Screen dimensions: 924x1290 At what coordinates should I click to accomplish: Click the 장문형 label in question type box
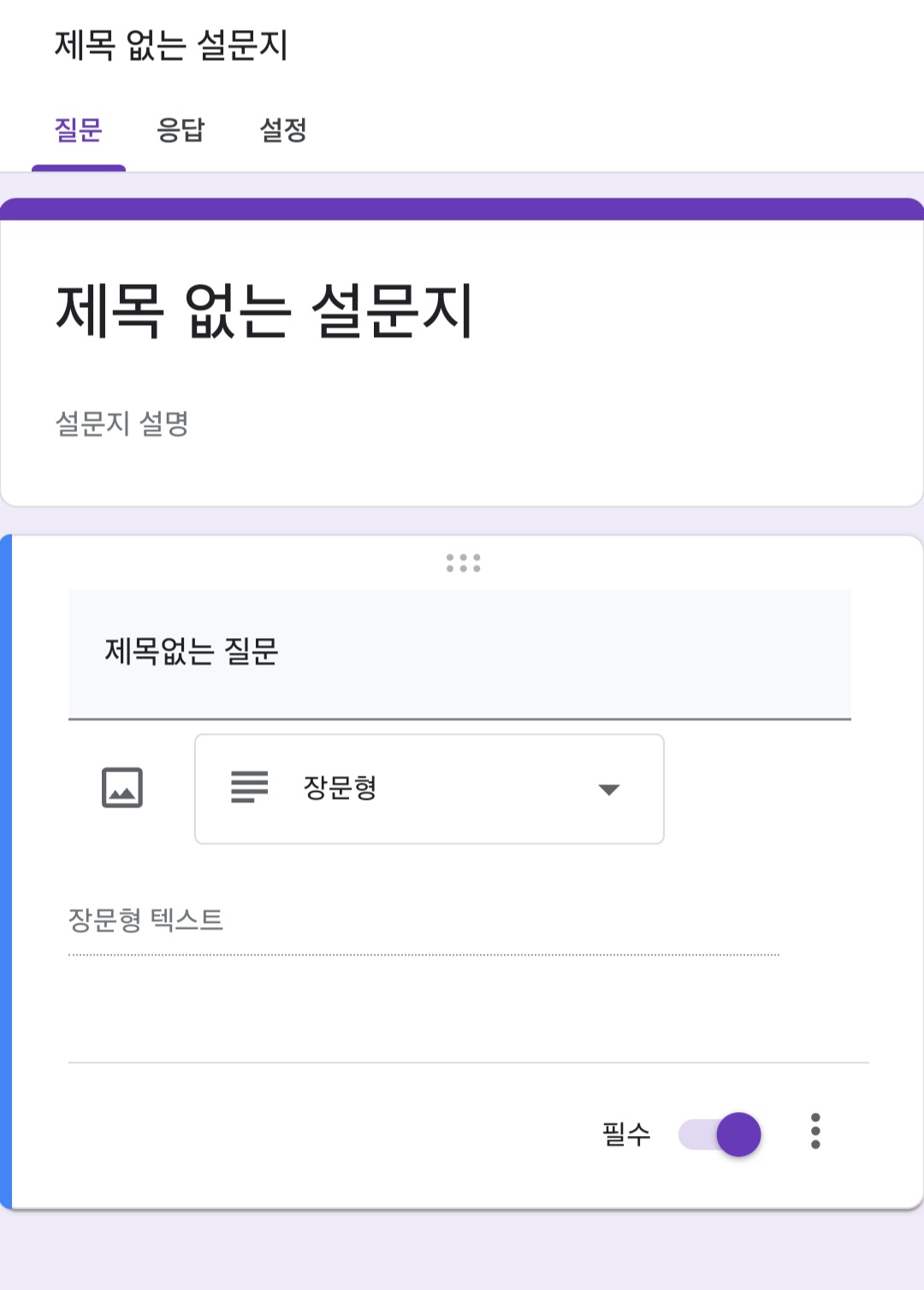tap(341, 788)
